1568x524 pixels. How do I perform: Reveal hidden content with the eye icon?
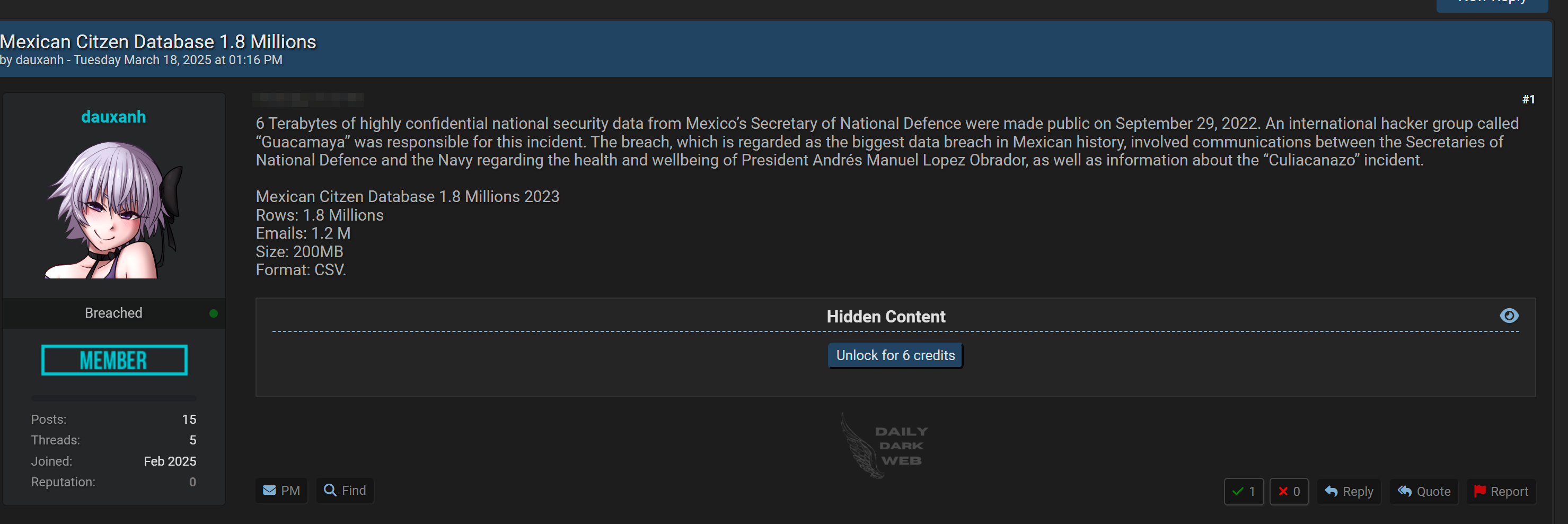(x=1509, y=316)
